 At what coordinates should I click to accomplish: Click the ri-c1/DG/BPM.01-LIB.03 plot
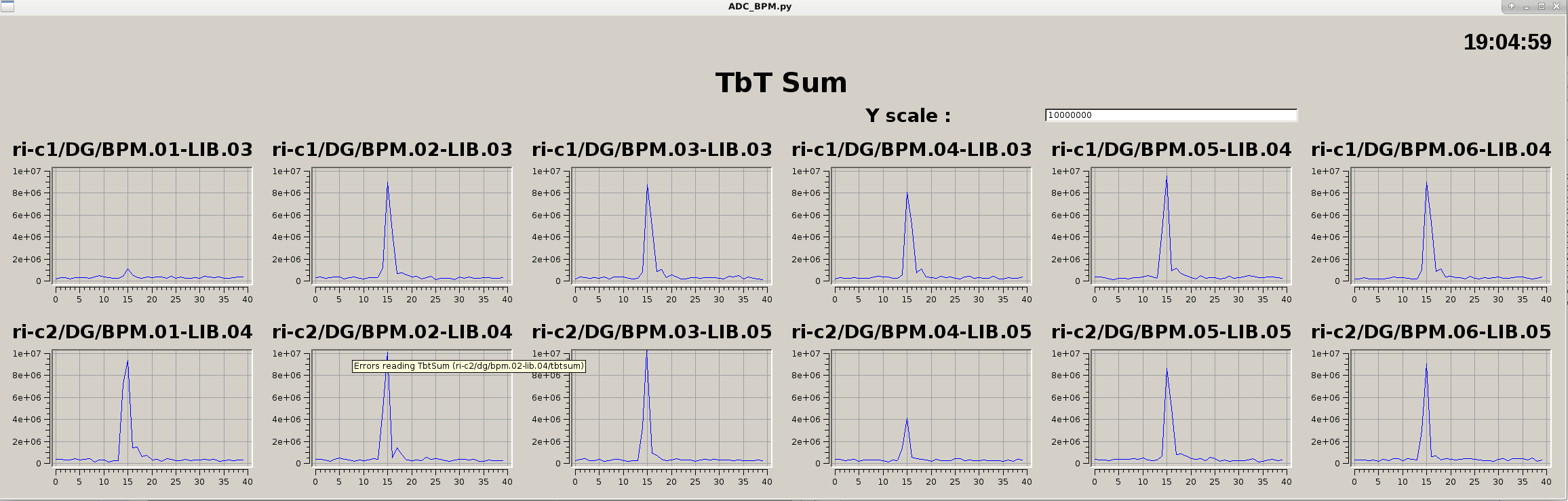tap(151, 225)
